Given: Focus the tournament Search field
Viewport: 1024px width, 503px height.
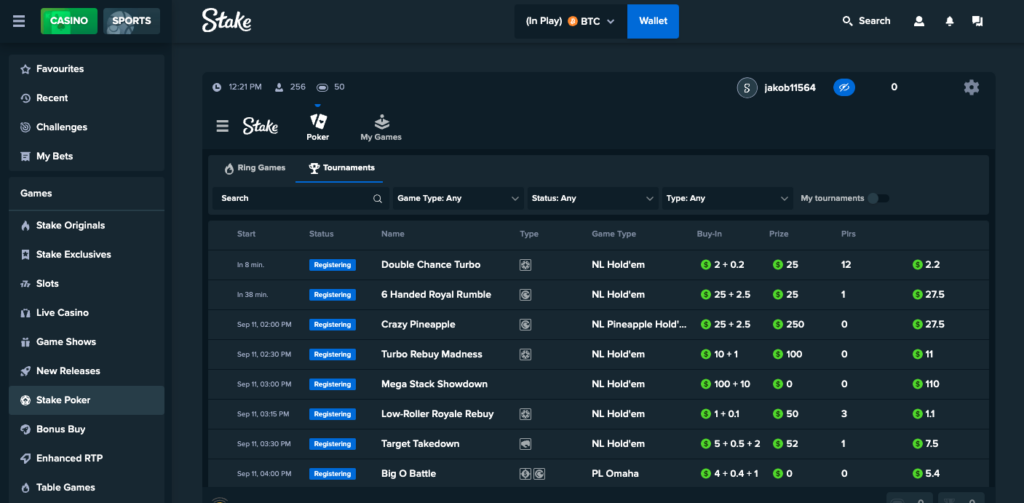Looking at the screenshot, I should [301, 199].
